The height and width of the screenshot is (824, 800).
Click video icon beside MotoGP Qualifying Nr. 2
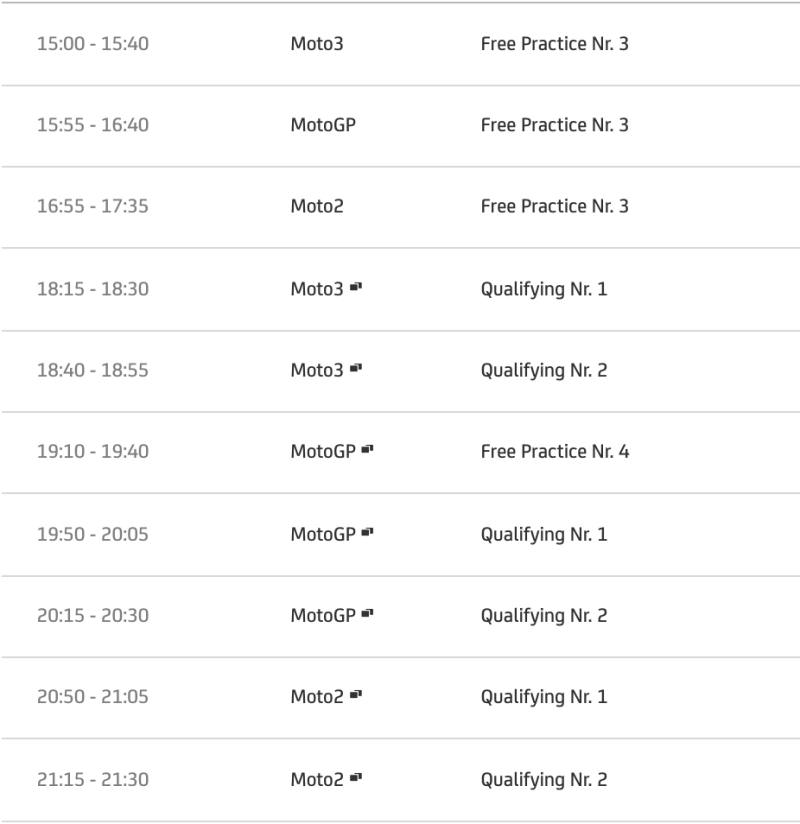point(367,613)
